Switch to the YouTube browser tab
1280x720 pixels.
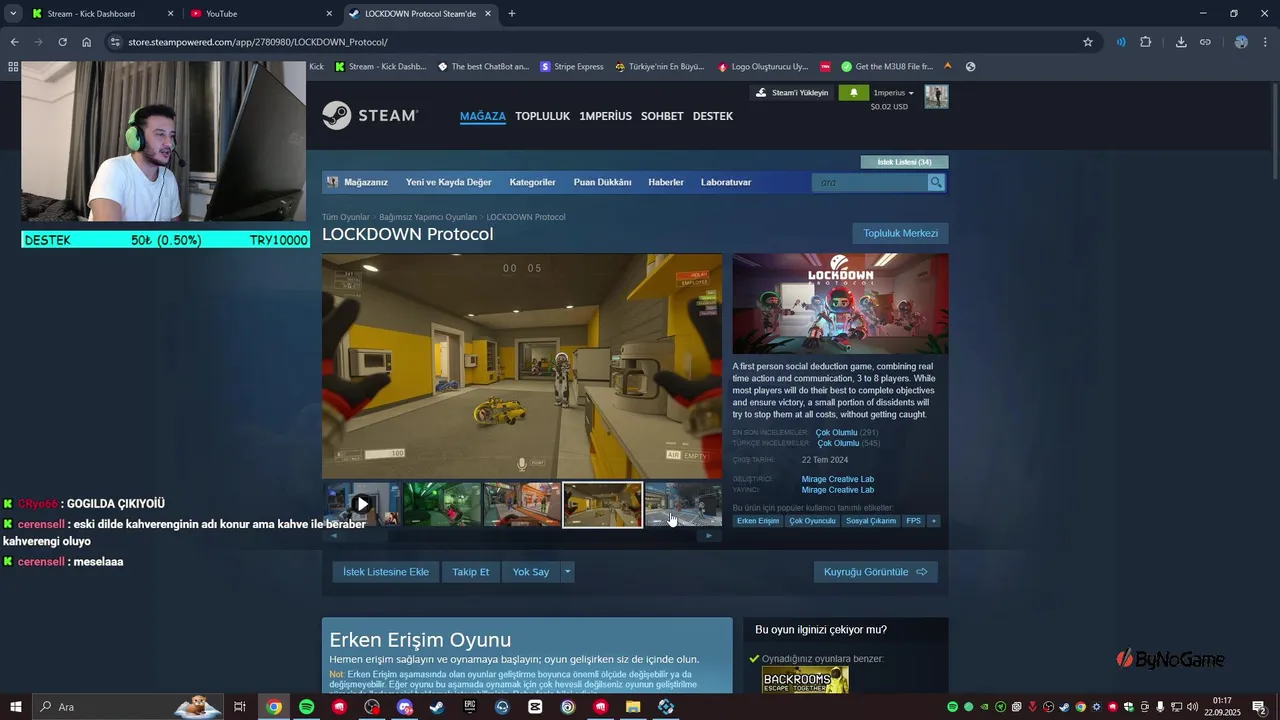pyautogui.click(x=260, y=14)
